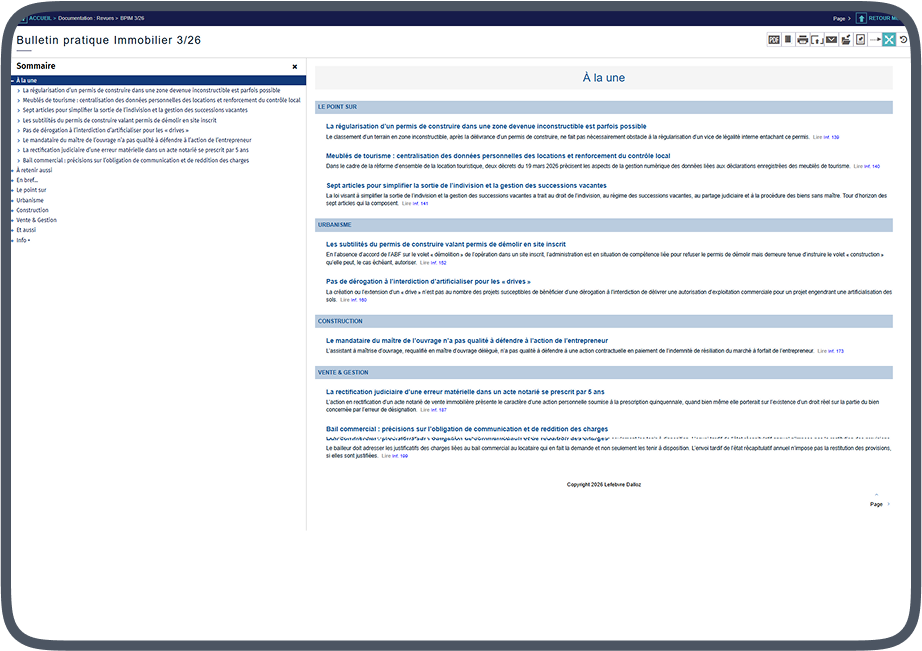Export the bulletin as PDF
922x651 pixels.
[x=774, y=40]
